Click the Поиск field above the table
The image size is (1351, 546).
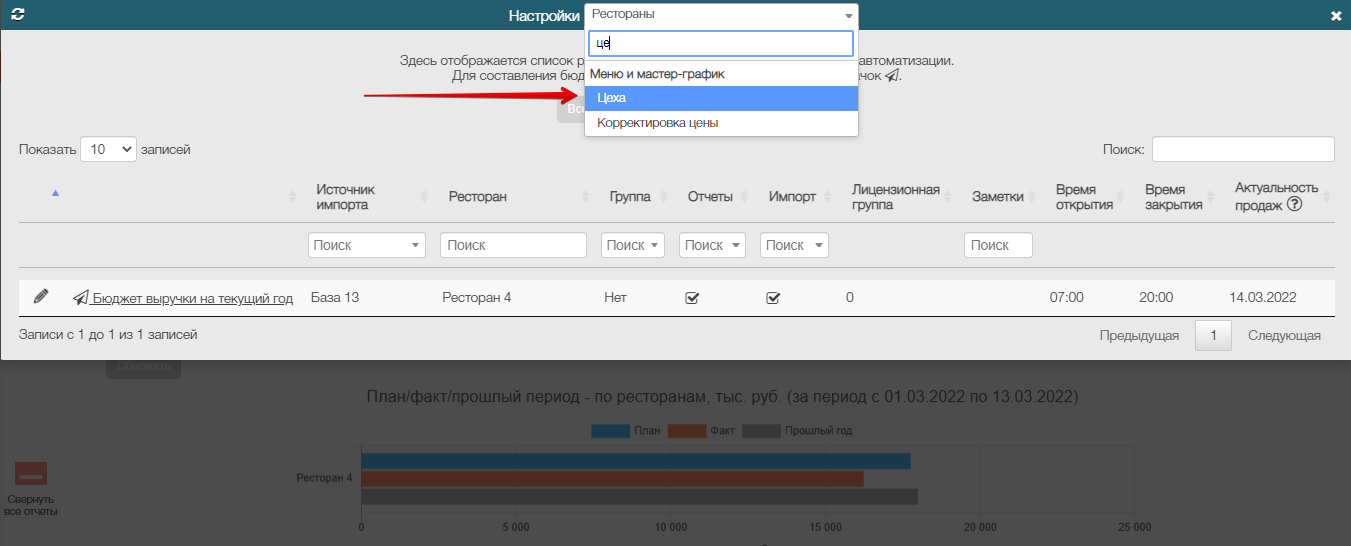click(x=1242, y=149)
